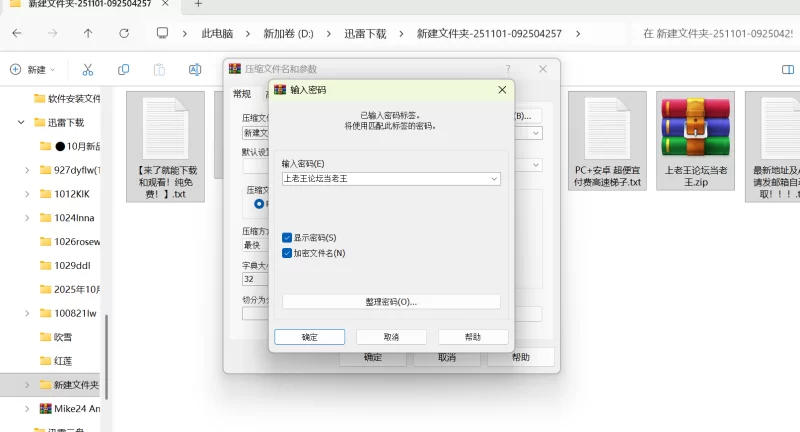Toggle the preview pane icon
The image size is (800, 432).
point(788,69)
